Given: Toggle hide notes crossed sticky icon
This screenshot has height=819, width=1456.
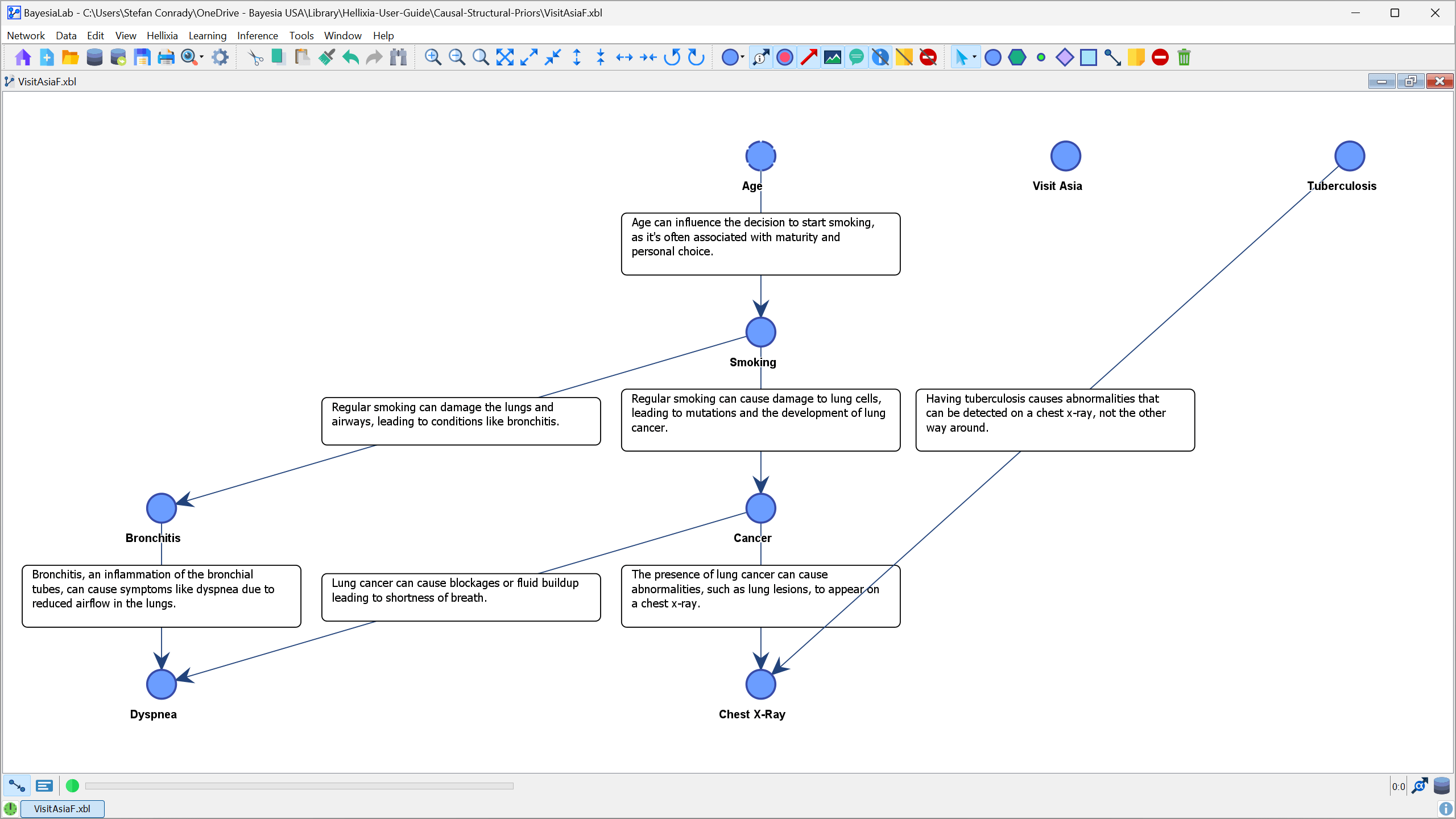Looking at the screenshot, I should coord(904,57).
